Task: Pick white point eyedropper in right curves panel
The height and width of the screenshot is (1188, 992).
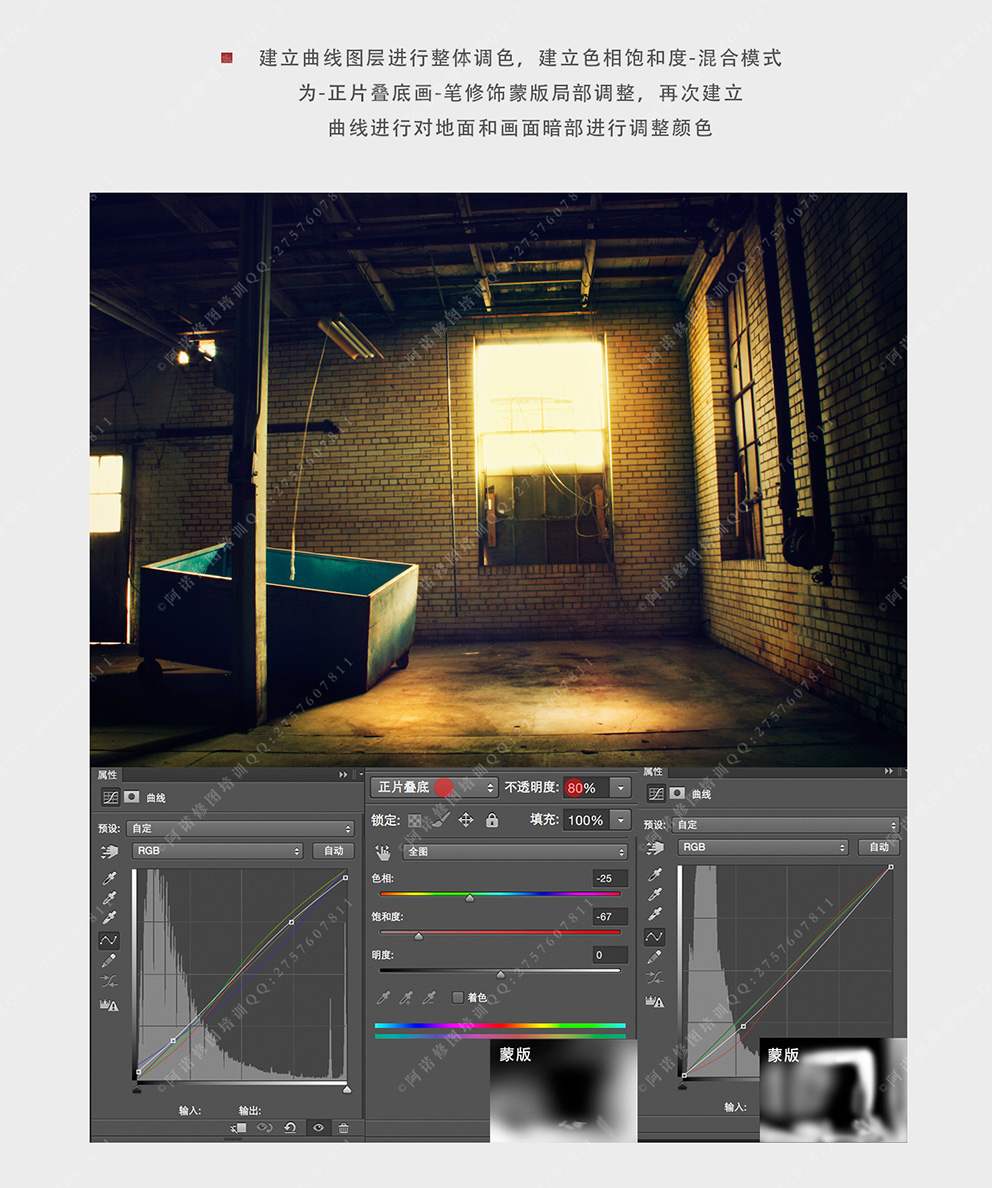Action: point(656,914)
